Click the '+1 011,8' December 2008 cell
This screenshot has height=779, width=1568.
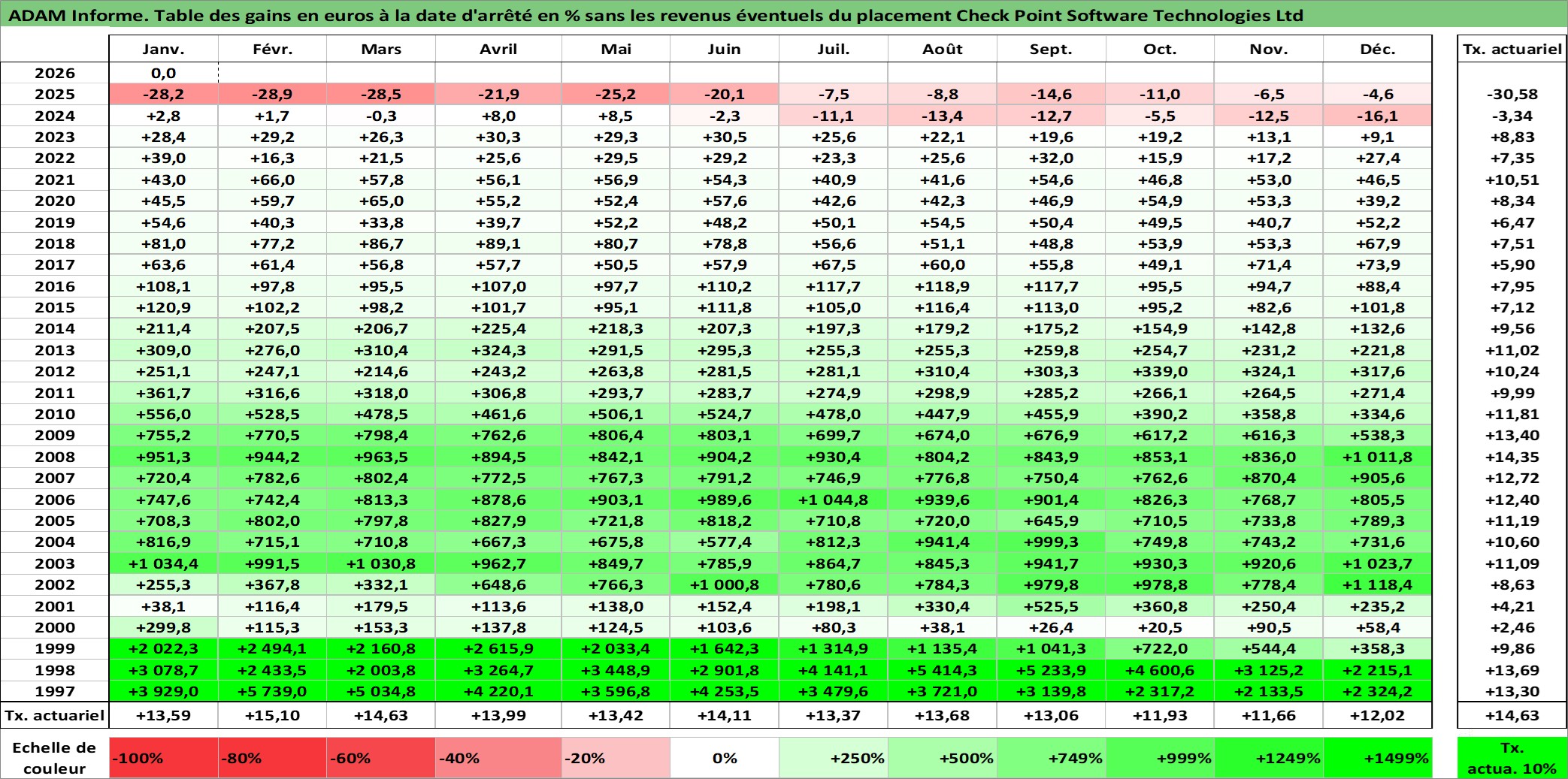pos(1378,457)
